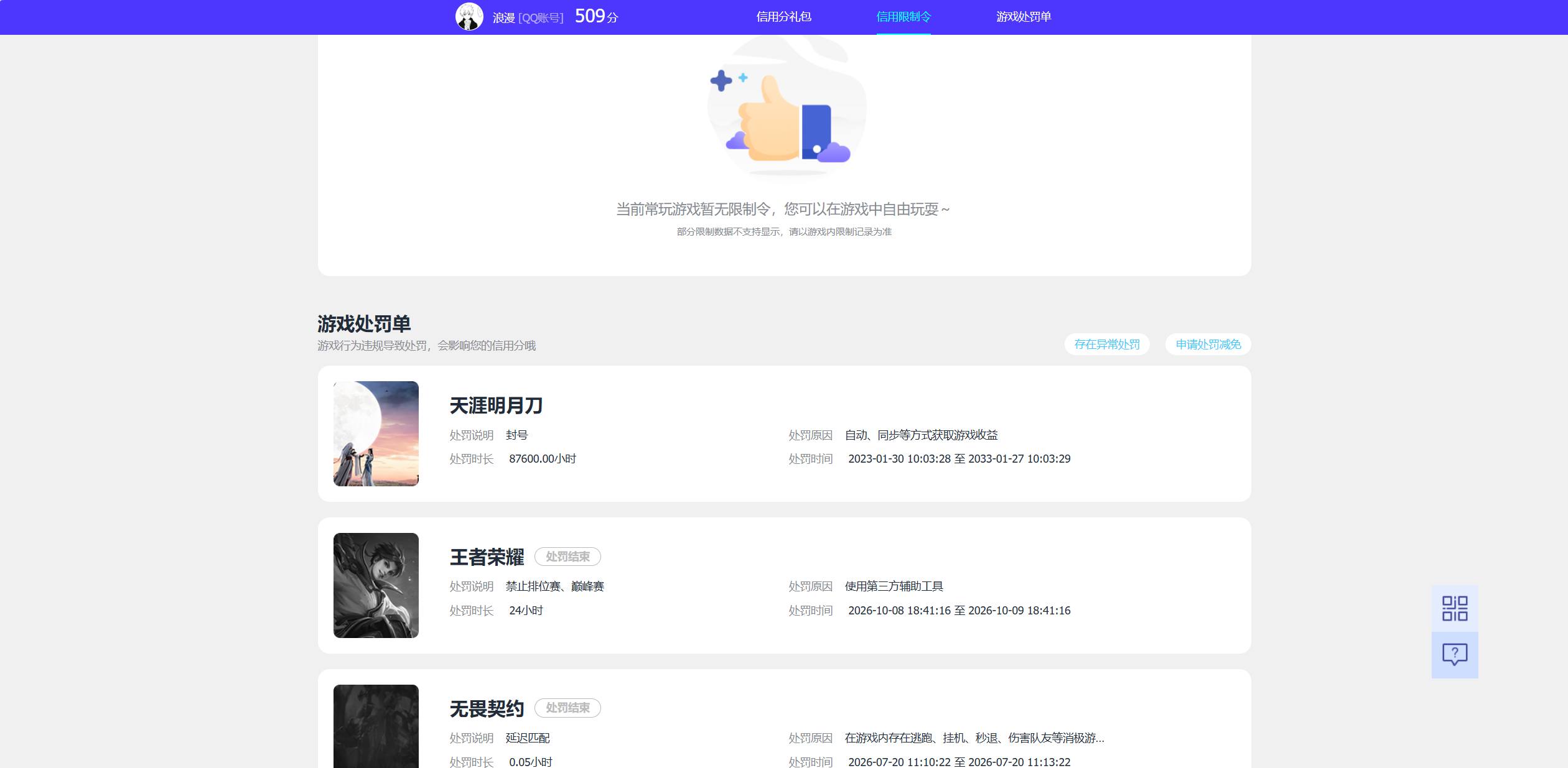Click note 部分限制数据不支持显示
This screenshot has width=1568, height=768.
(x=784, y=231)
